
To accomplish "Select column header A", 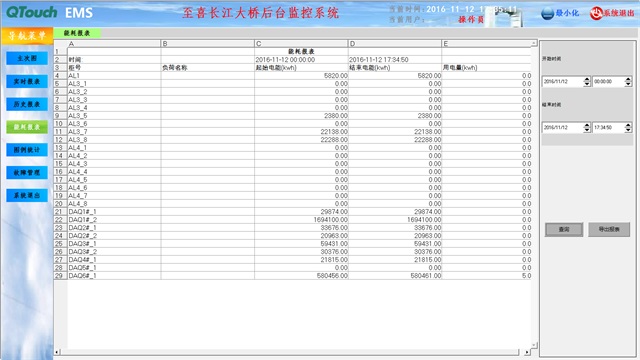I will pos(114,44).
